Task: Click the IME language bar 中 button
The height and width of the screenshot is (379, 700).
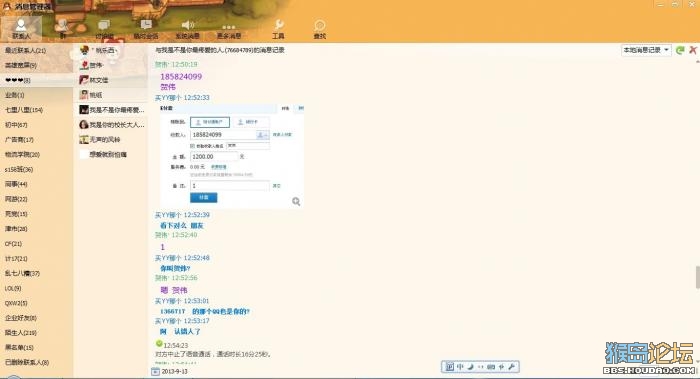Action: click(x=460, y=367)
